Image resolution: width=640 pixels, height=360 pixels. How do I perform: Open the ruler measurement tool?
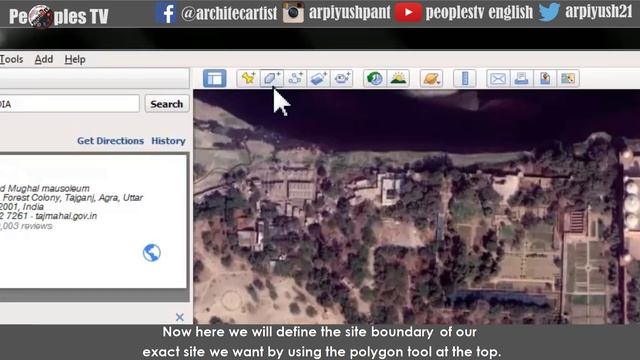(x=465, y=78)
